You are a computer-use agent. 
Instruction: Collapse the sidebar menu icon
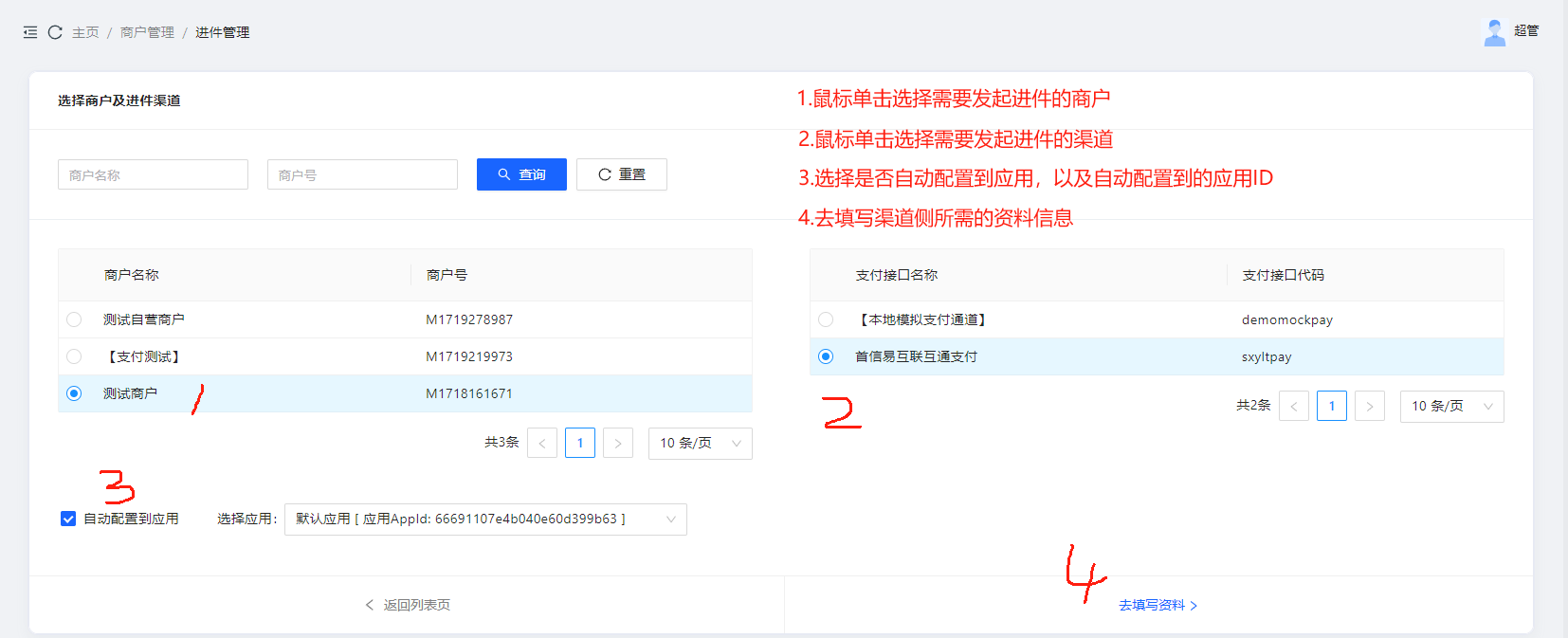(30, 32)
